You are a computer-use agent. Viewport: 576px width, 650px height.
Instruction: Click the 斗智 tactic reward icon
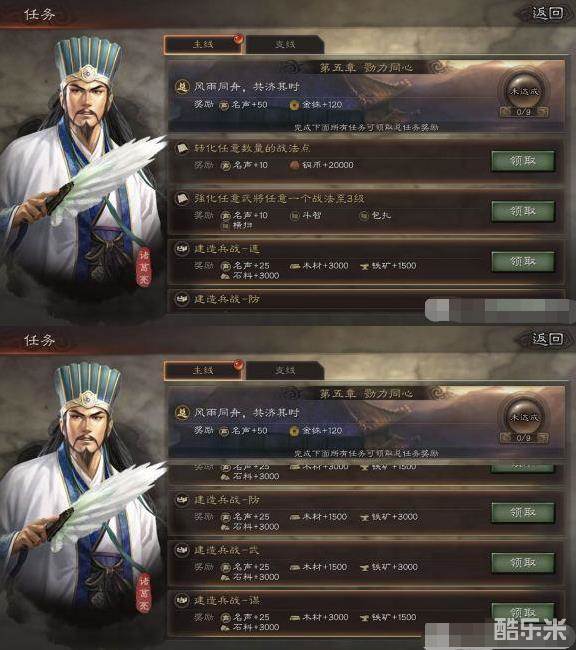click(294, 216)
